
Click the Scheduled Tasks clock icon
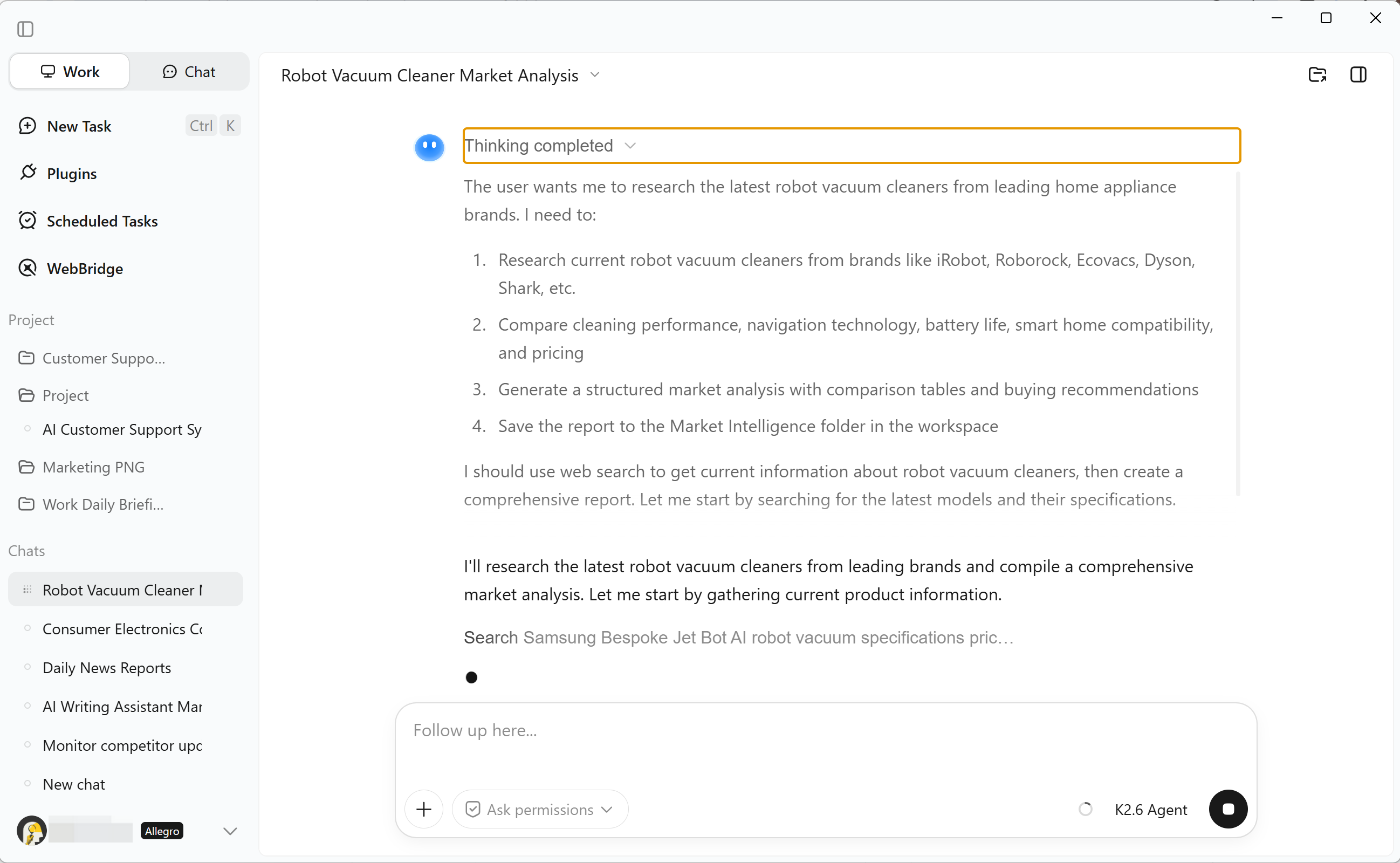click(28, 220)
